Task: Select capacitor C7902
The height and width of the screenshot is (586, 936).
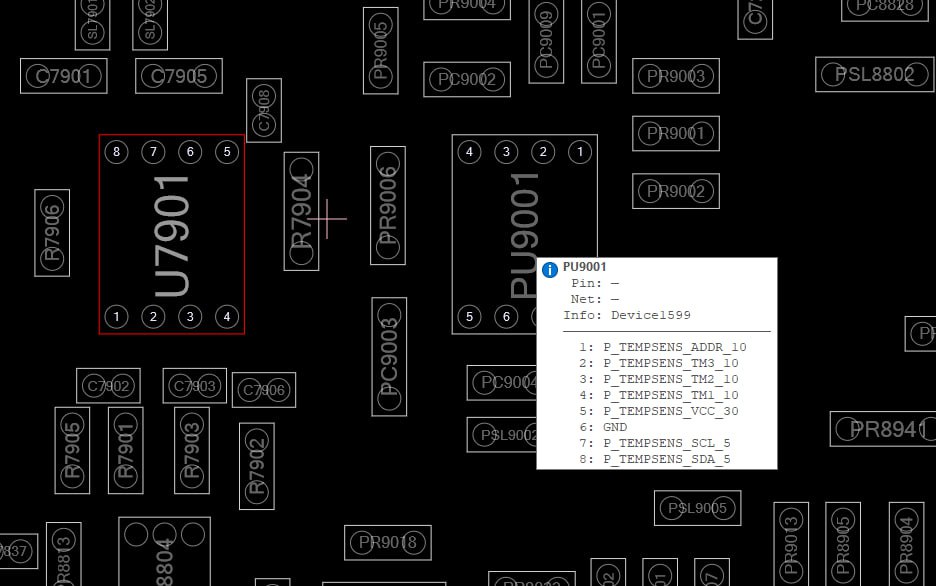Action: pos(109,386)
